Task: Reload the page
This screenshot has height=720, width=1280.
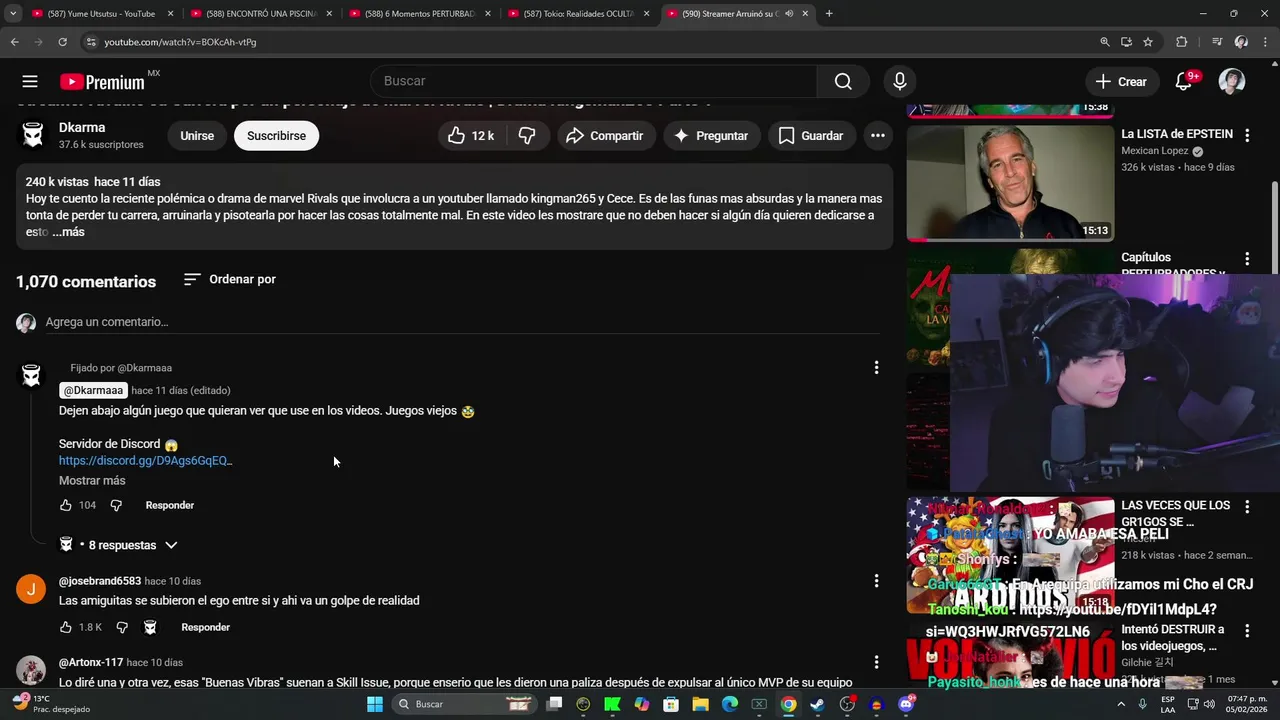Action: pyautogui.click(x=62, y=42)
